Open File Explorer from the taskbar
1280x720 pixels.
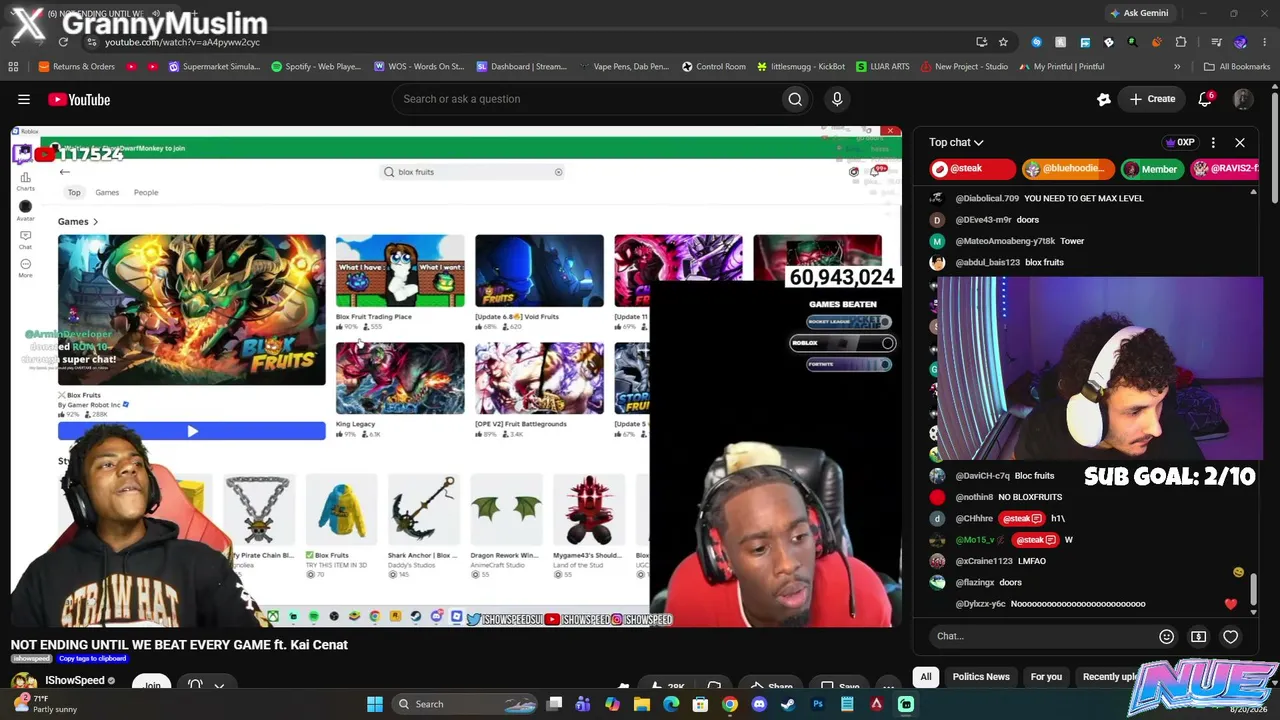642,704
